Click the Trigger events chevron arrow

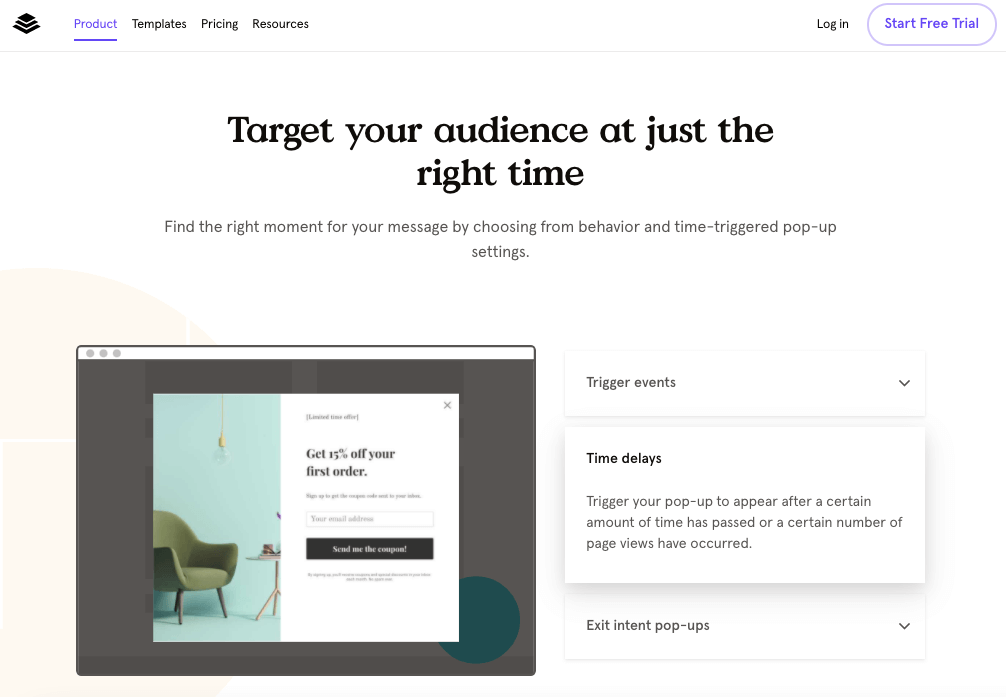point(904,383)
